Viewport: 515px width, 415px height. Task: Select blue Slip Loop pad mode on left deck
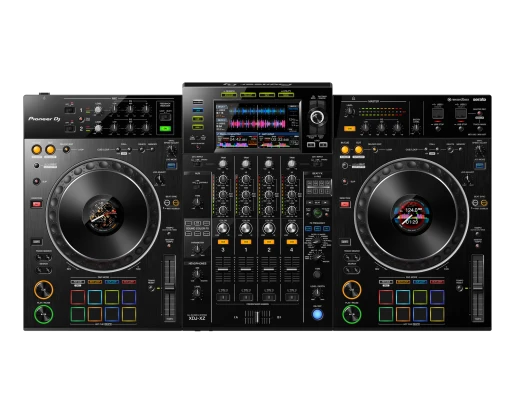(x=112, y=282)
